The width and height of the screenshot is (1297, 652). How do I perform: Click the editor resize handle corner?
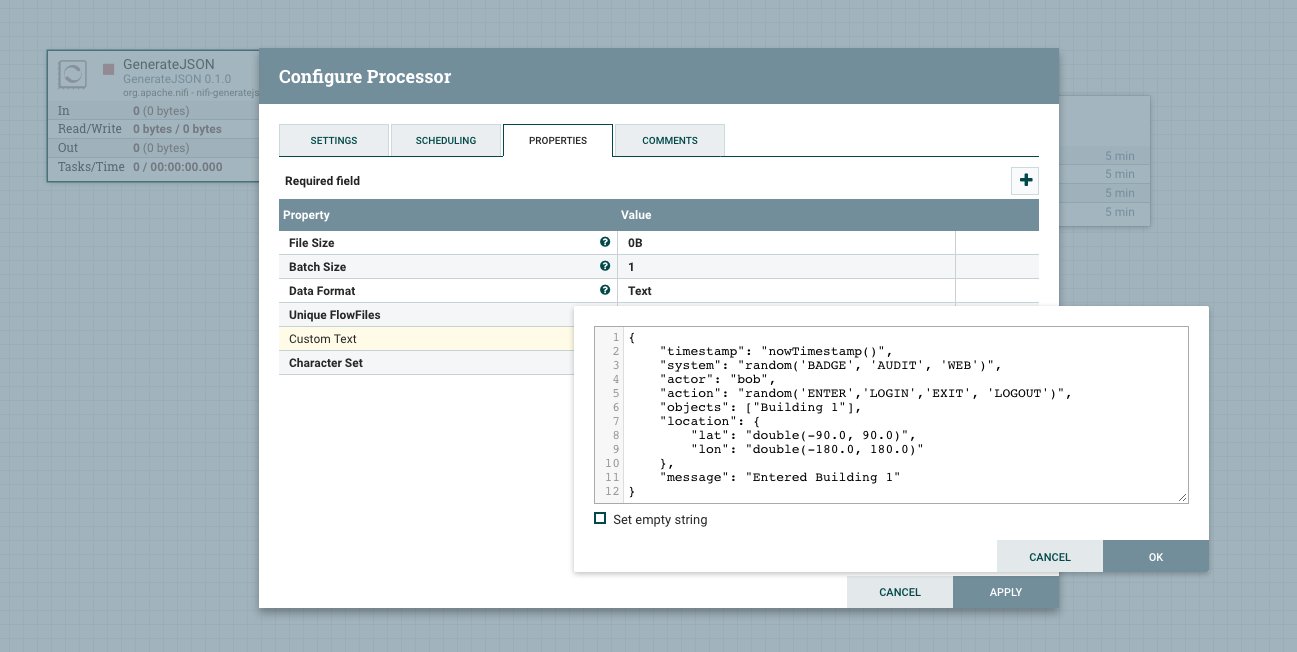[x=1183, y=497]
